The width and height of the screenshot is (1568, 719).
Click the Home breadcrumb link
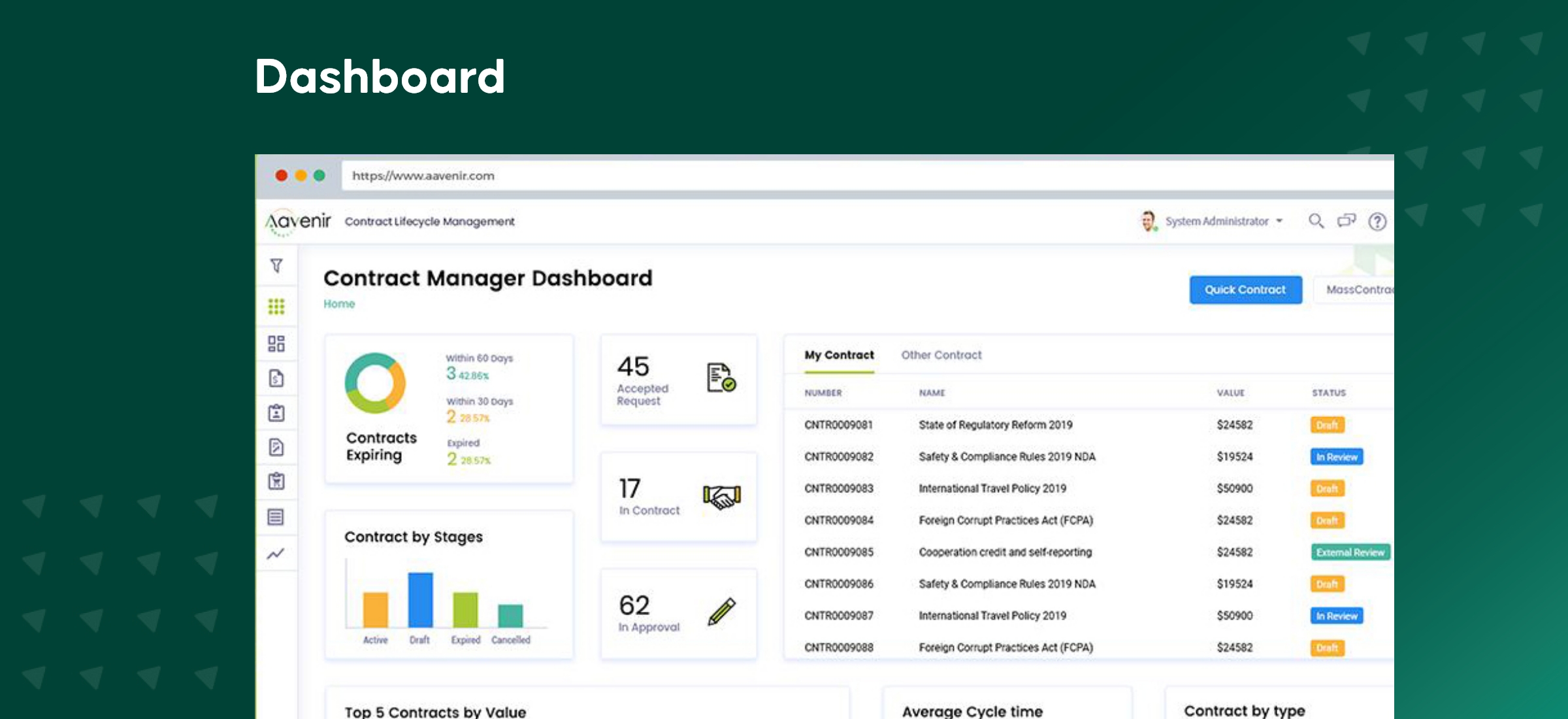coord(339,304)
